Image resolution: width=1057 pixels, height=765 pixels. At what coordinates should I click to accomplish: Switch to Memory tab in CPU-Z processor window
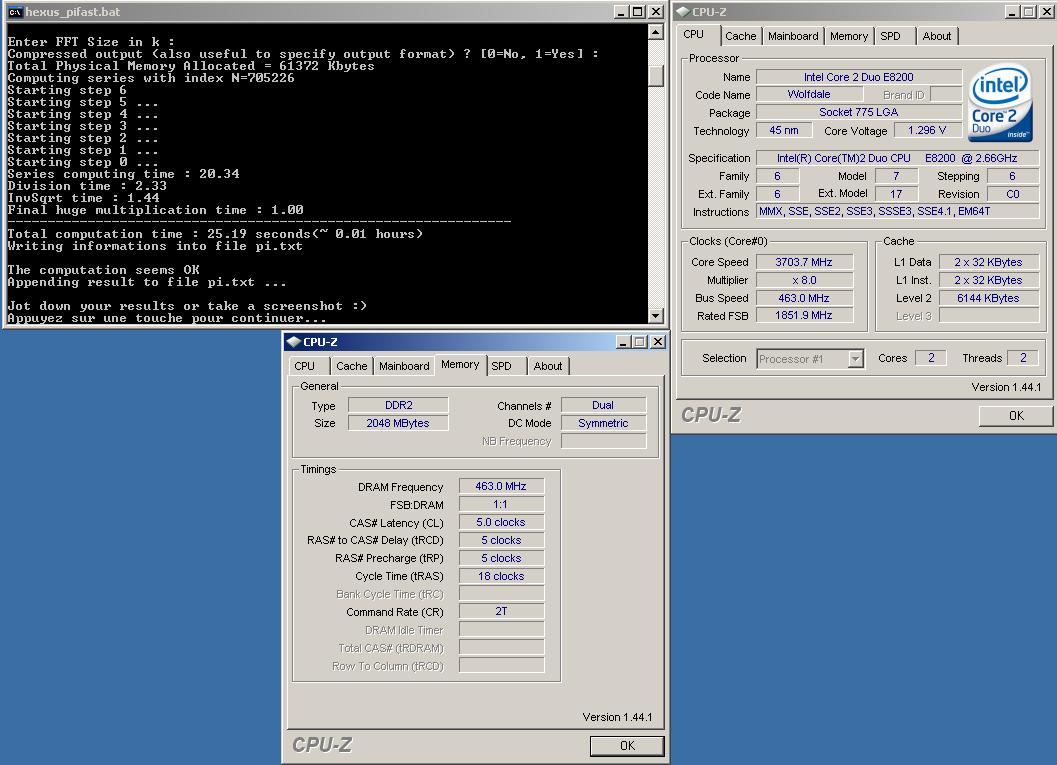(x=849, y=36)
